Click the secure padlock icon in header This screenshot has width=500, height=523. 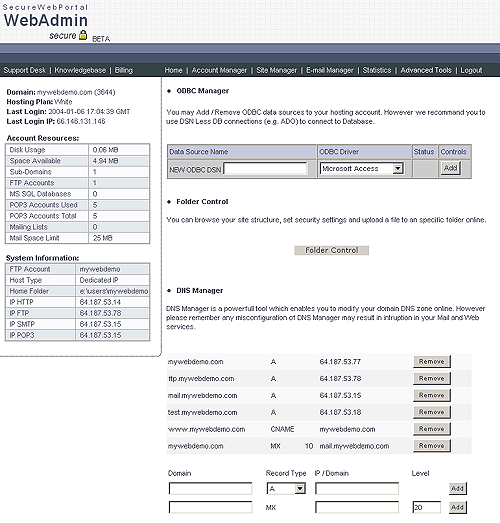click(83, 35)
